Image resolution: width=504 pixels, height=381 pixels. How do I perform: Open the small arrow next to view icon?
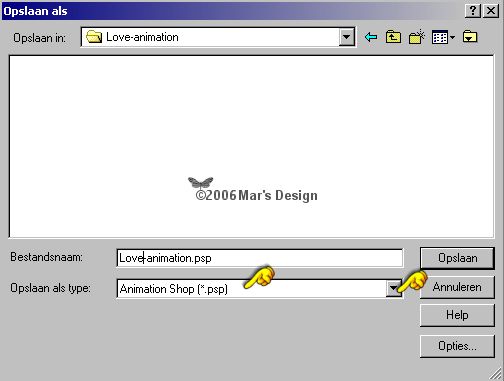452,37
